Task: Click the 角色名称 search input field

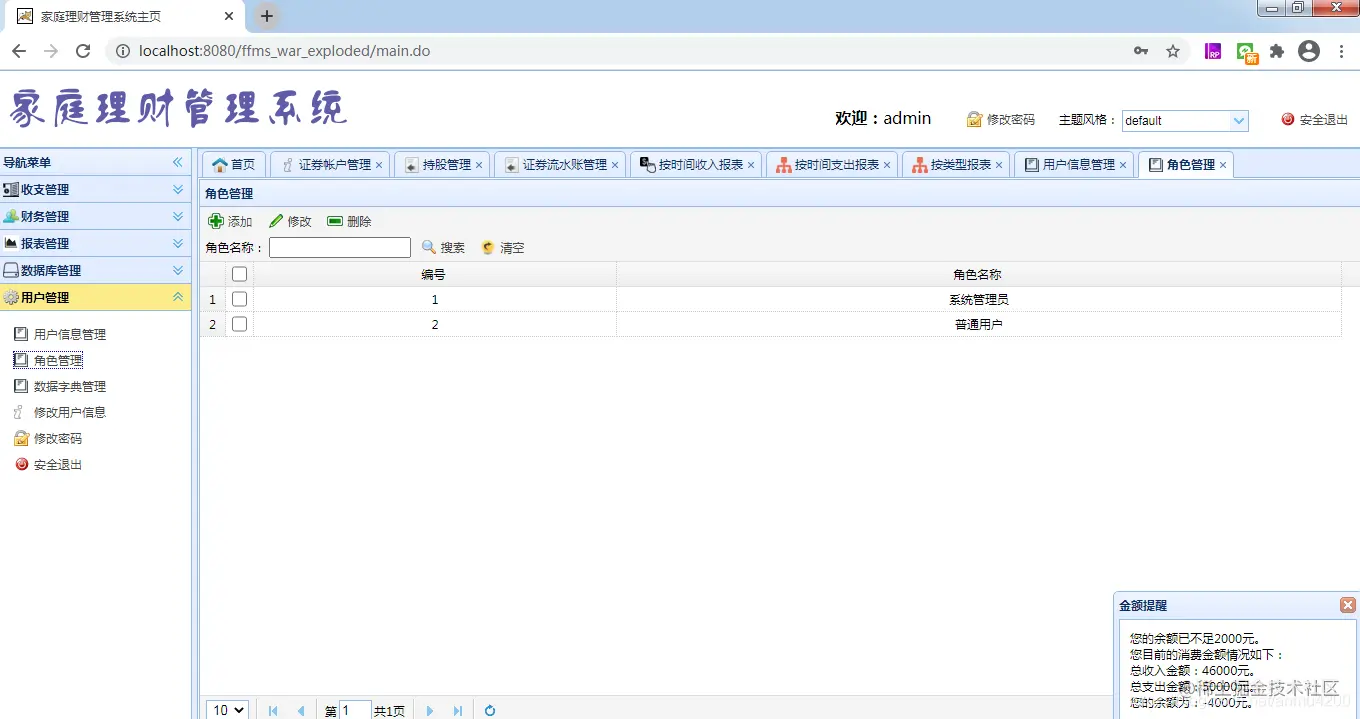Action: click(339, 247)
